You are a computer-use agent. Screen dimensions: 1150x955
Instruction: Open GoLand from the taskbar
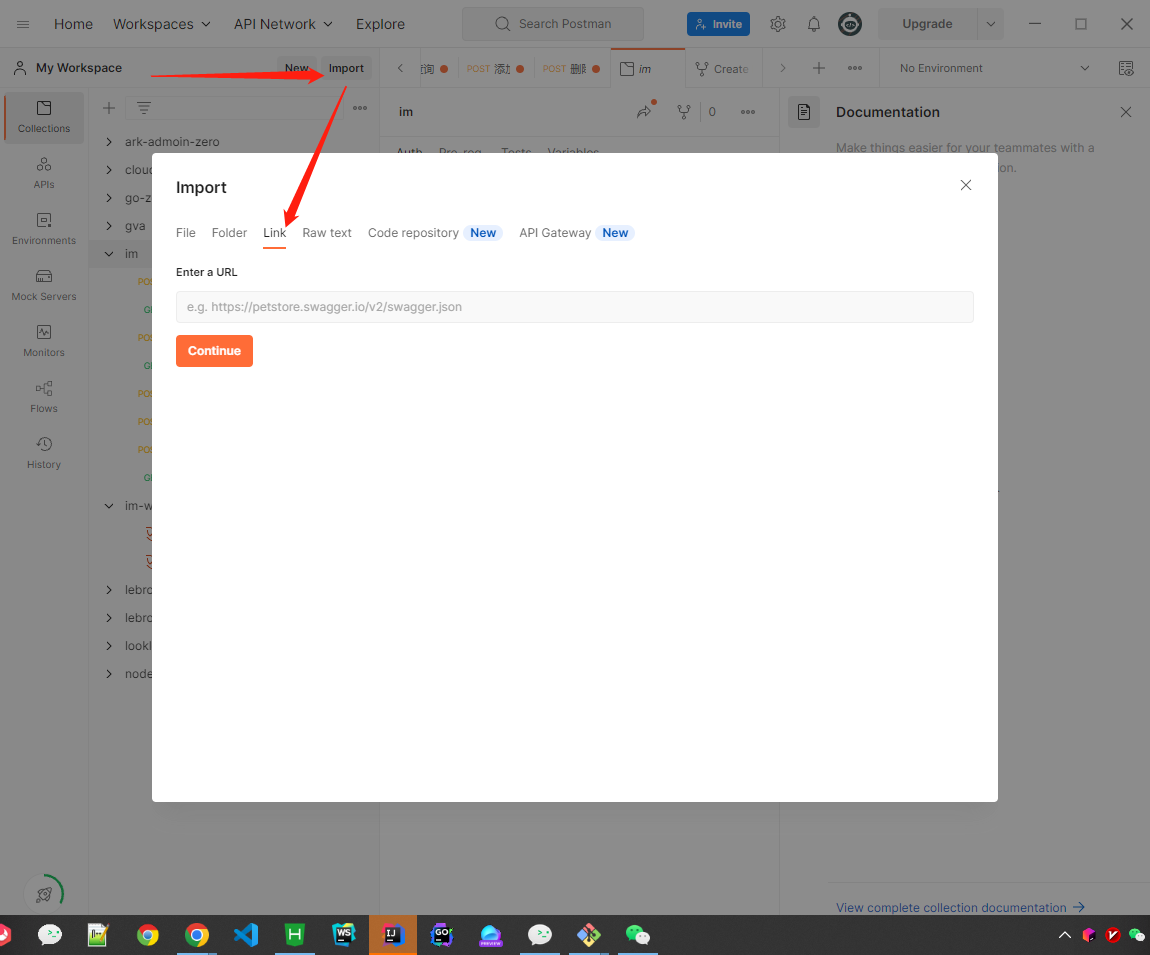[442, 934]
